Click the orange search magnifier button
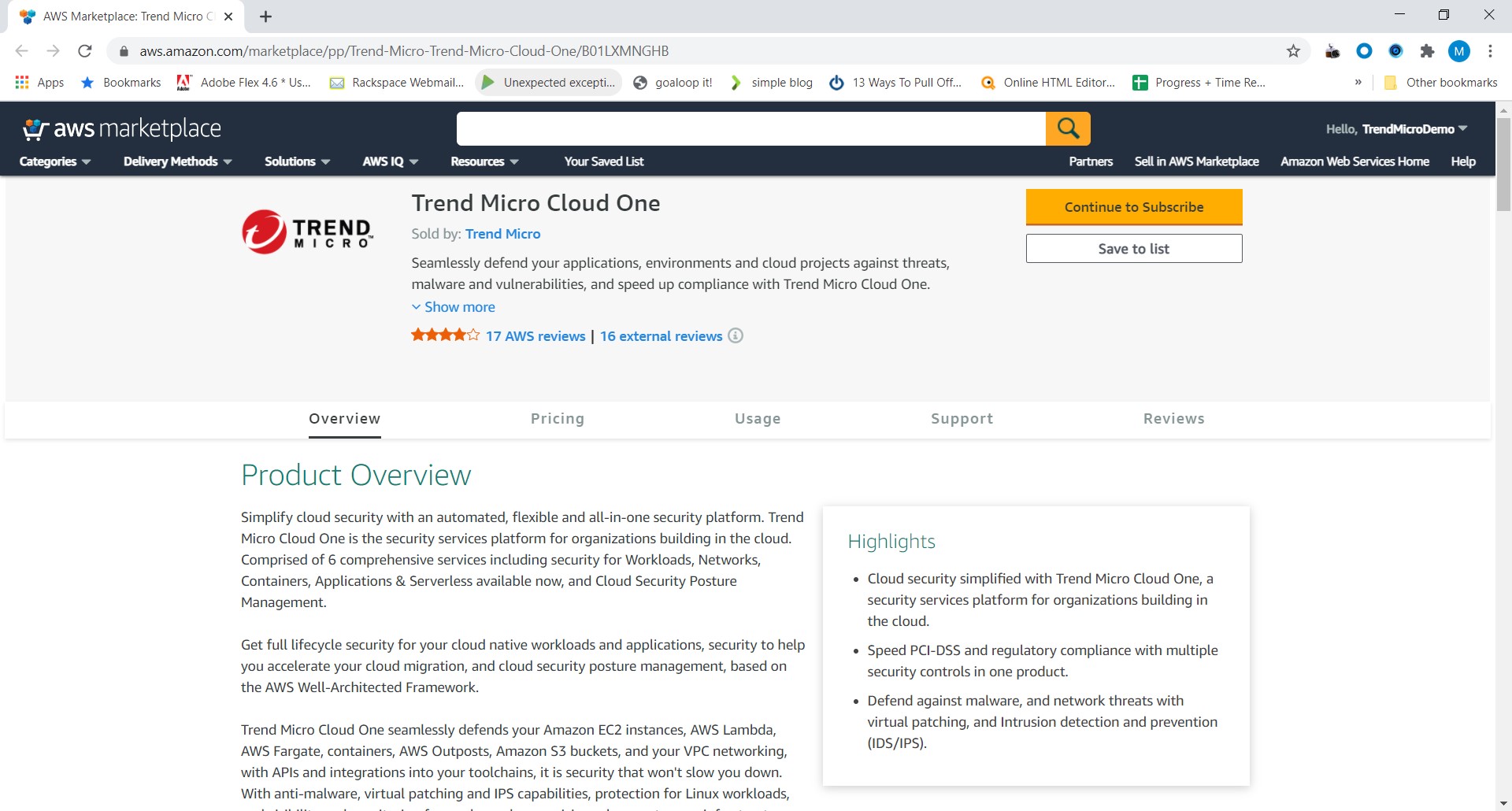 1068,128
